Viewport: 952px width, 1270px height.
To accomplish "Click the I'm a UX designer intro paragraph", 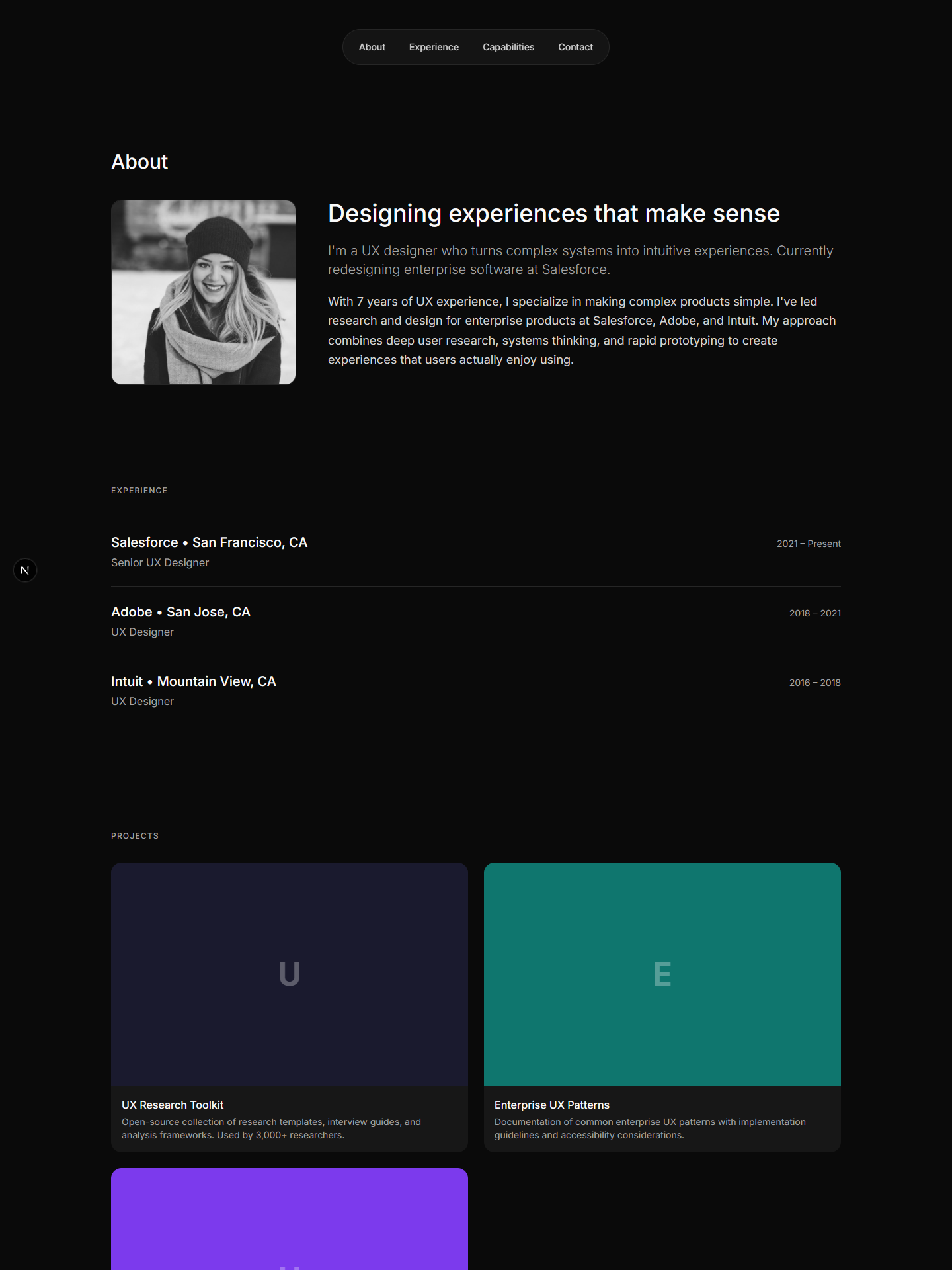I will 580,260.
